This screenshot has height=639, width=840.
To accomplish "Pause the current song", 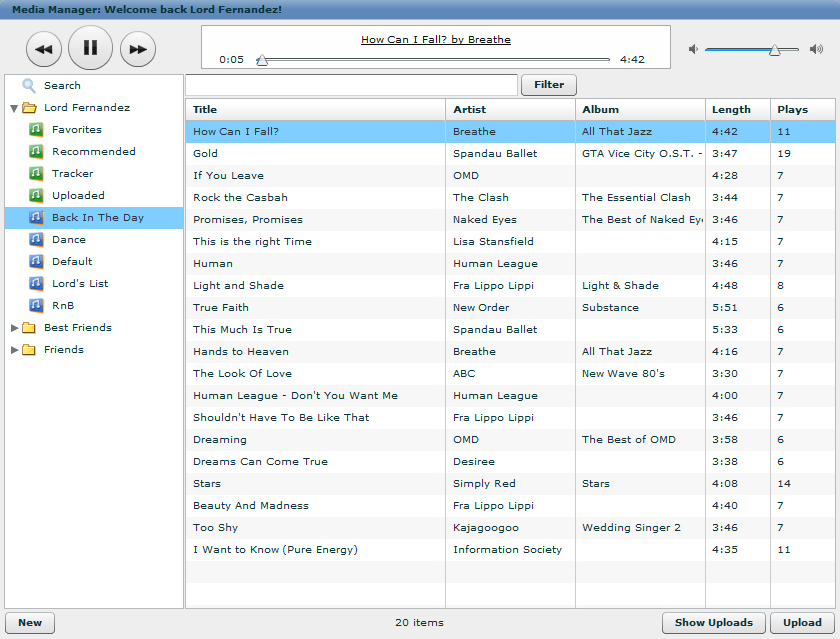I will (x=91, y=48).
